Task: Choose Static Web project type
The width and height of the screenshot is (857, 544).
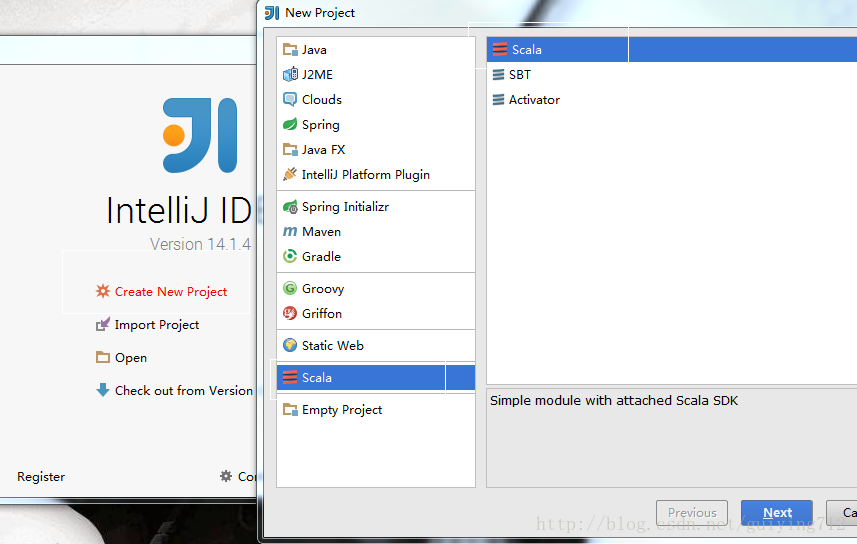Action: [375, 346]
